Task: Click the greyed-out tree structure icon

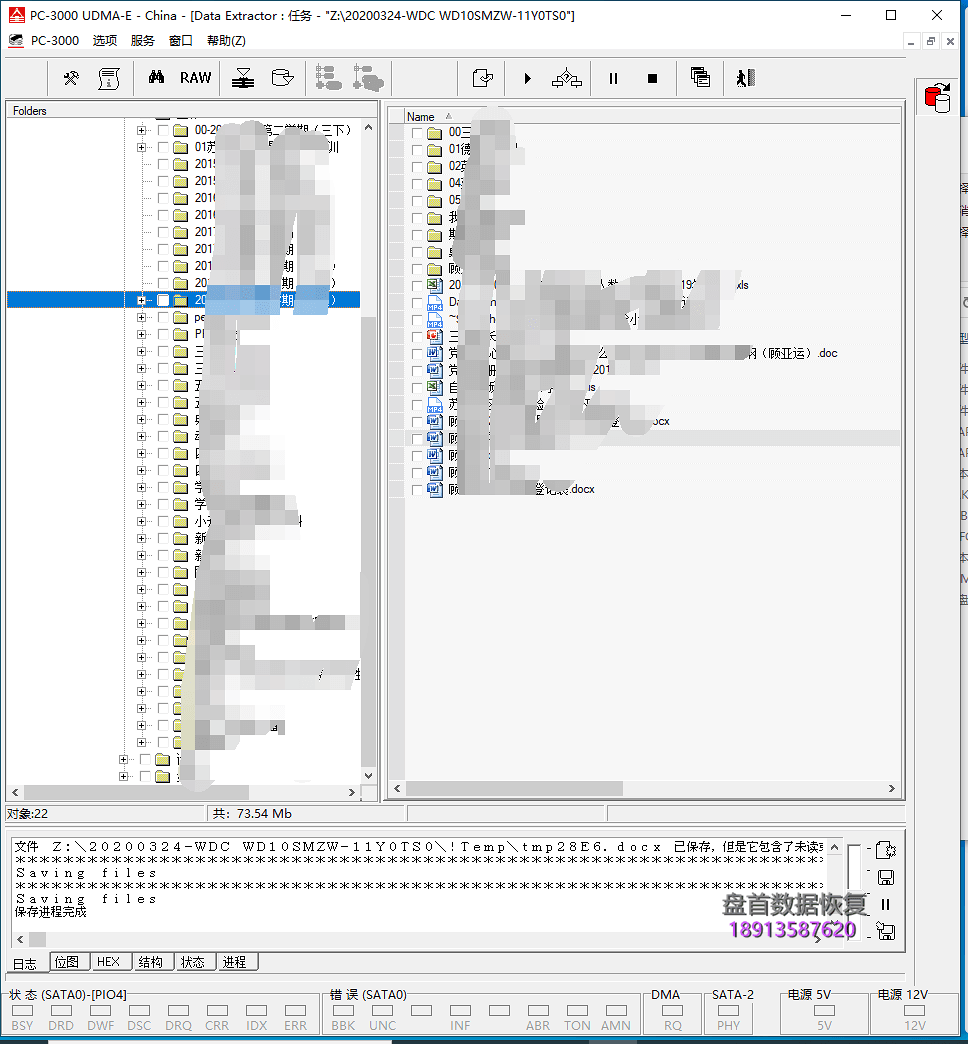Action: point(328,78)
